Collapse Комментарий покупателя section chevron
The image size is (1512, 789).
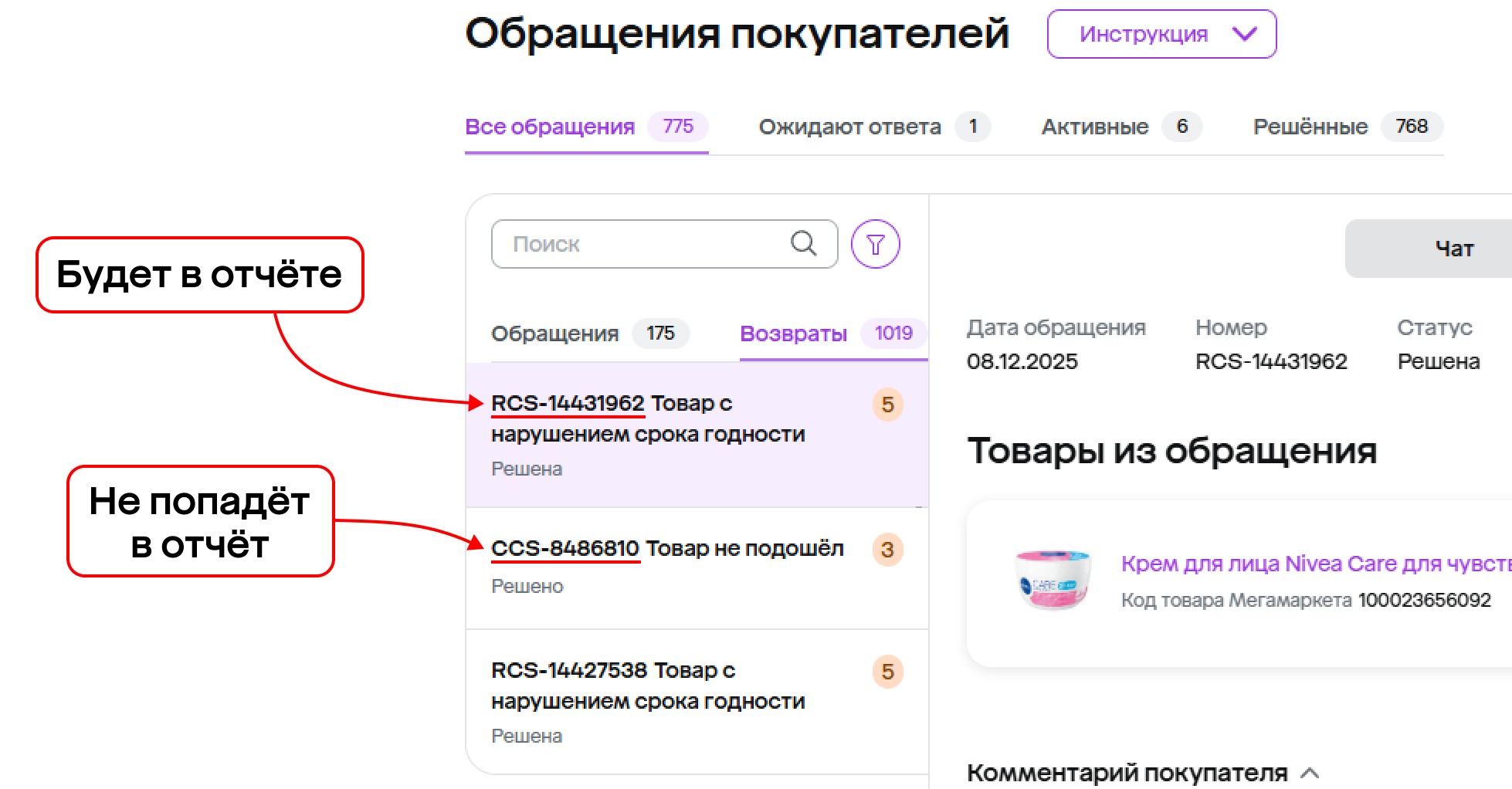[1310, 773]
